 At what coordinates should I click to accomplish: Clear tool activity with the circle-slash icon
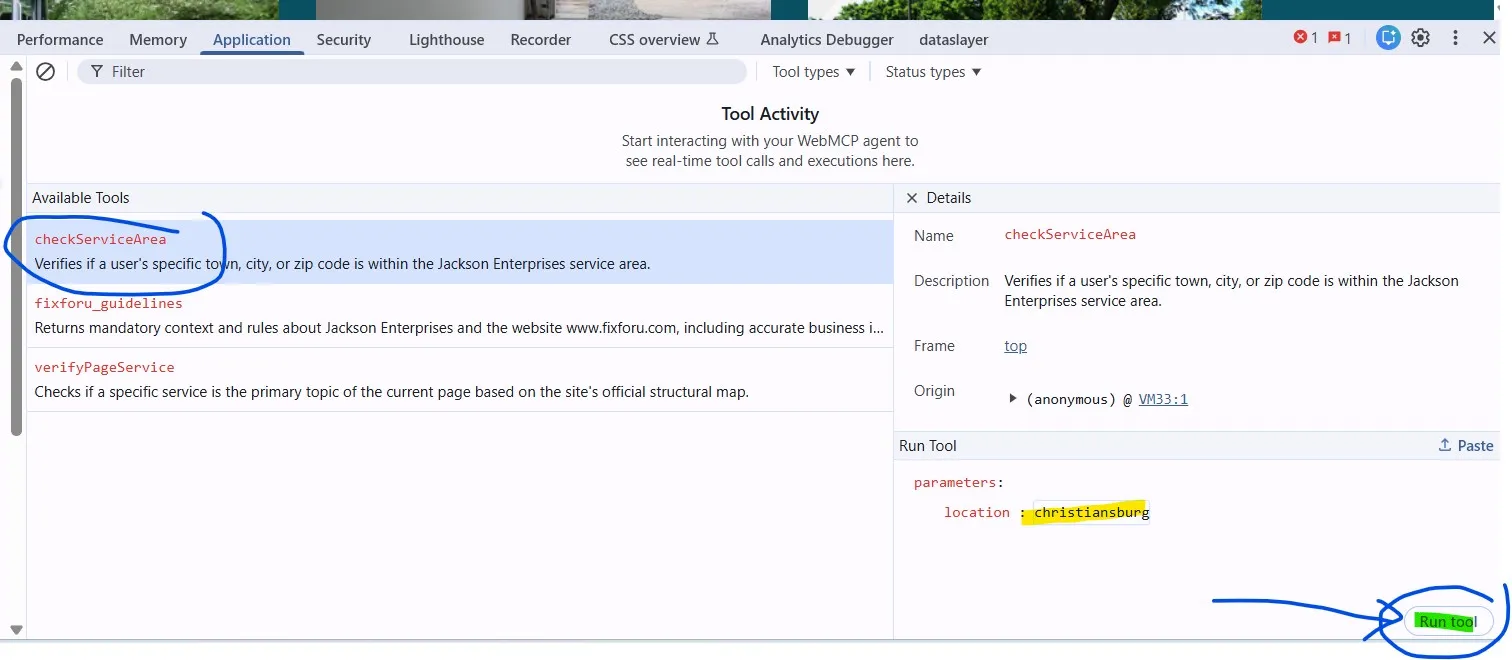tap(45, 72)
